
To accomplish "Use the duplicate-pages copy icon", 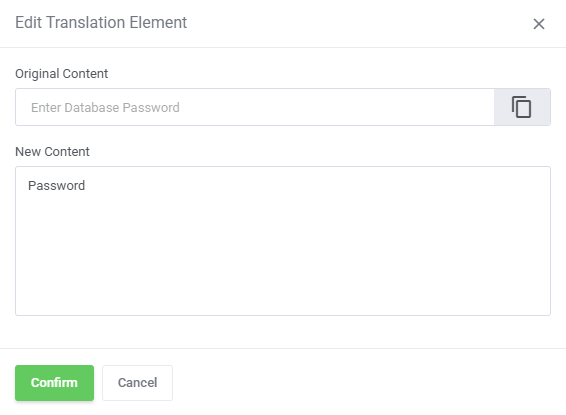I will click(521, 107).
